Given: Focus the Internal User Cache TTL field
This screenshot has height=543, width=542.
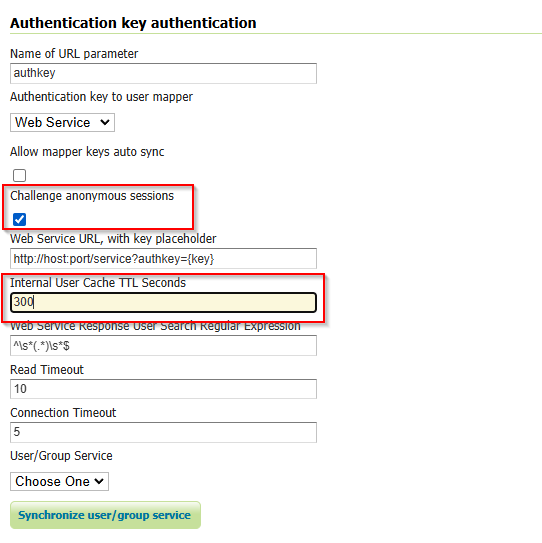Looking at the screenshot, I should (x=163, y=302).
